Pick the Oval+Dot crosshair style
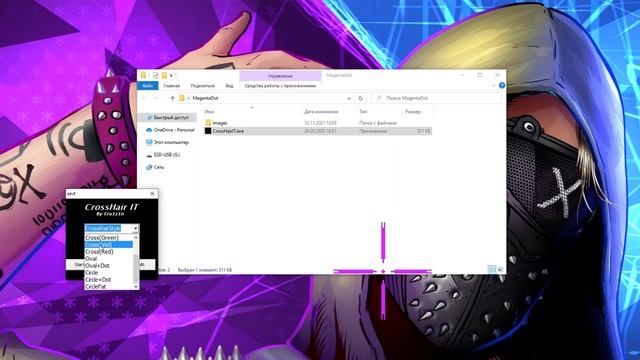The height and width of the screenshot is (360, 640). pos(109,265)
